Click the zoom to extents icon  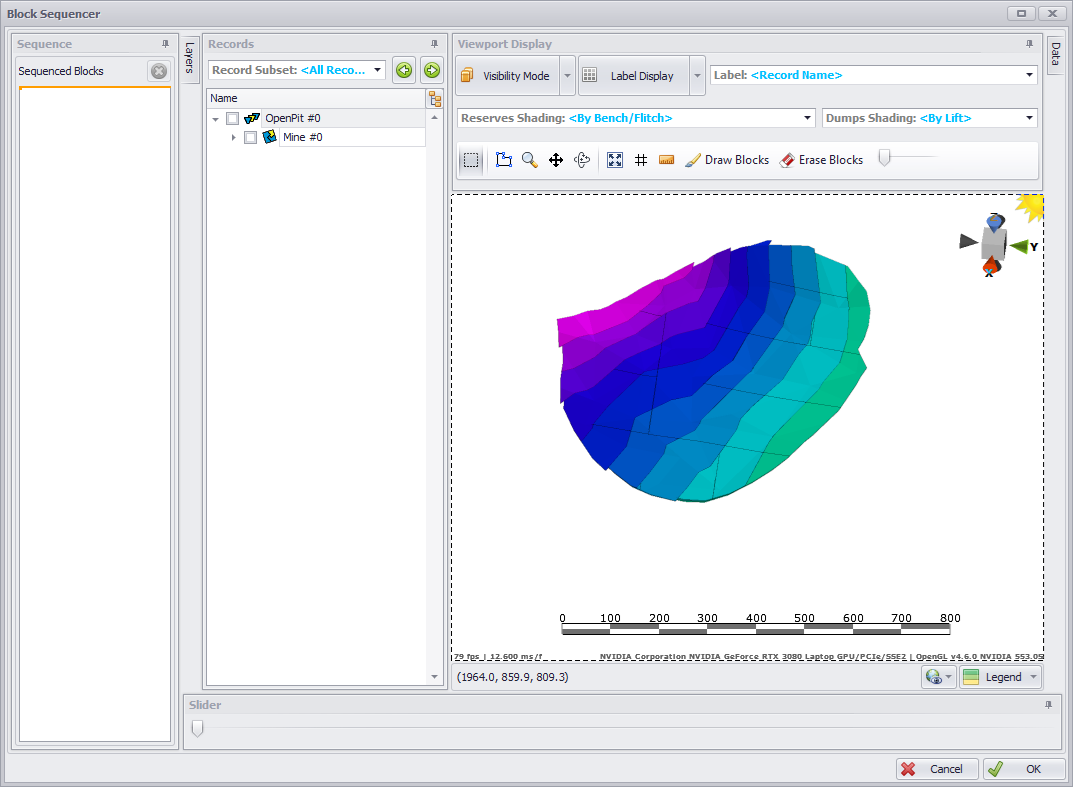(x=615, y=160)
